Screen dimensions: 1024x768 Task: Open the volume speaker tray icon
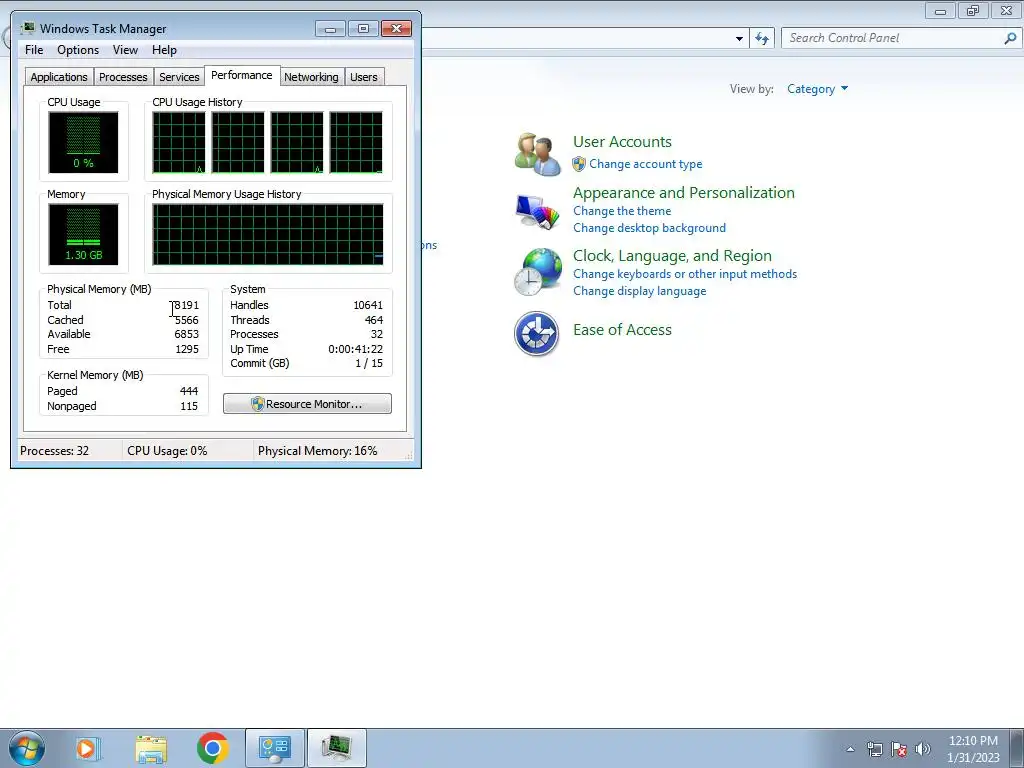[923, 749]
